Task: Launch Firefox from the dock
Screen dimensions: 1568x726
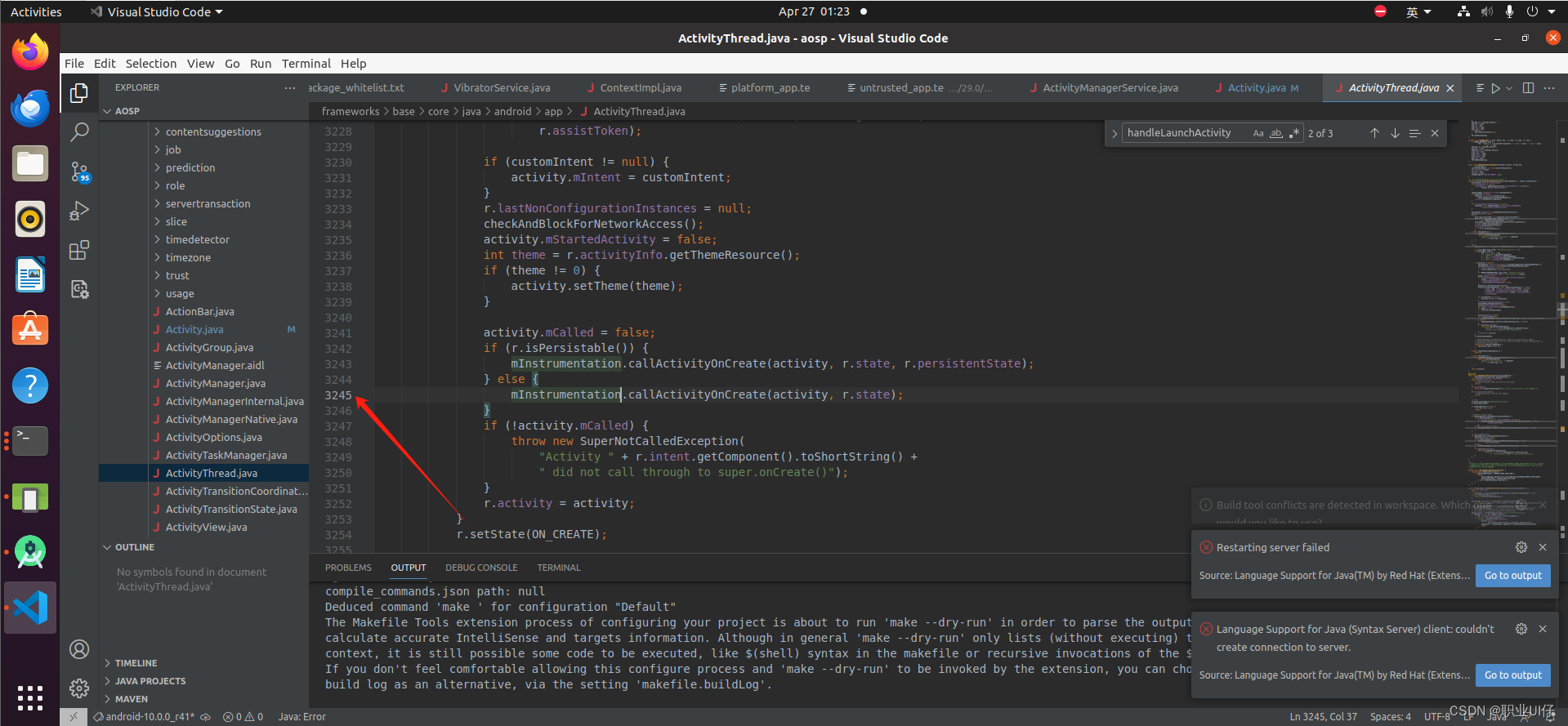Action: point(30,52)
